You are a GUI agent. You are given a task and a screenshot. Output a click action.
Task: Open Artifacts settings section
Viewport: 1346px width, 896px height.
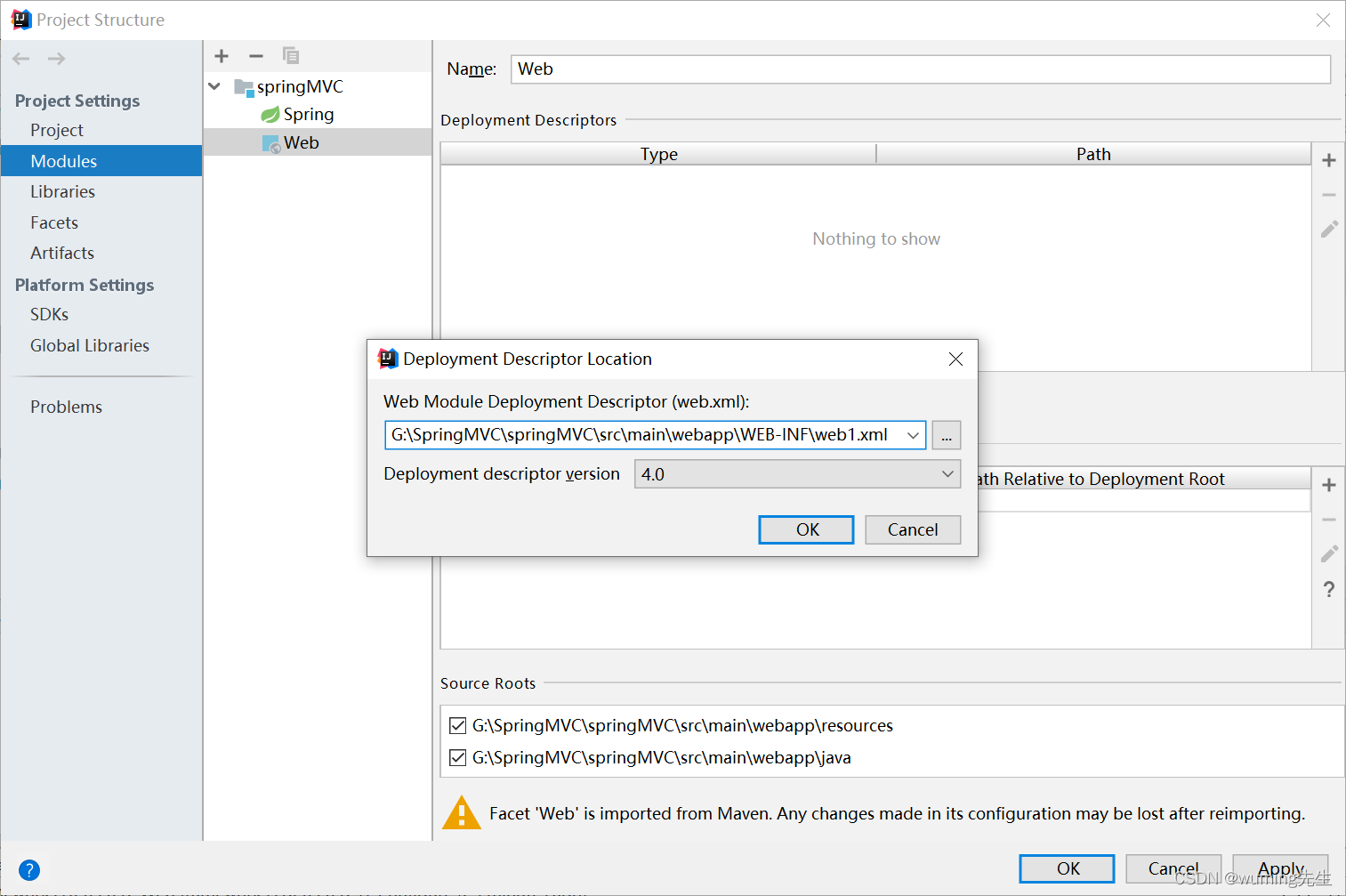click(x=62, y=253)
